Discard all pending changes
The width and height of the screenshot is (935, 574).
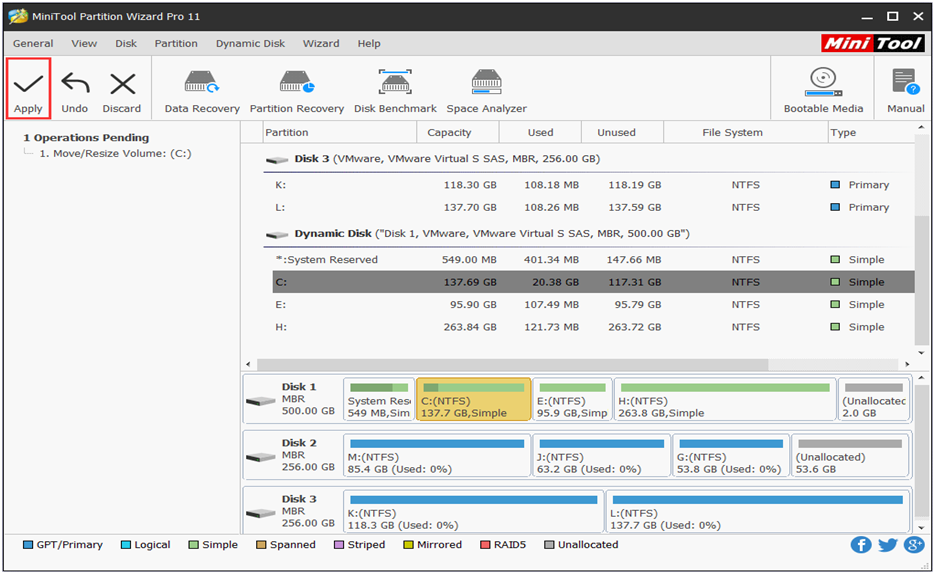tap(122, 92)
